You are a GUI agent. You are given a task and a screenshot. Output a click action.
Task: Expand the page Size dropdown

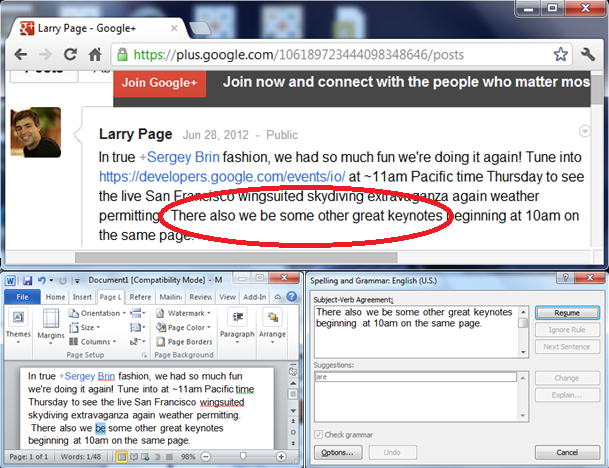[x=85, y=327]
